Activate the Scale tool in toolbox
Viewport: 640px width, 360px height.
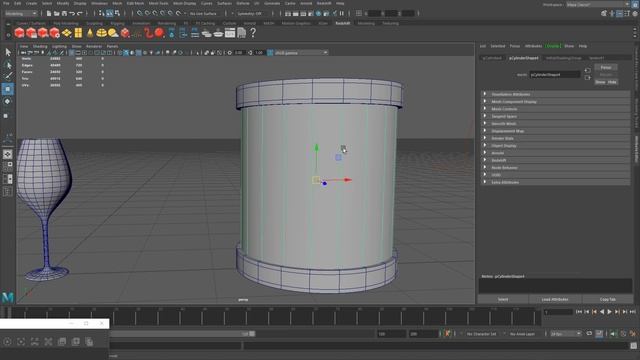pos(6,116)
